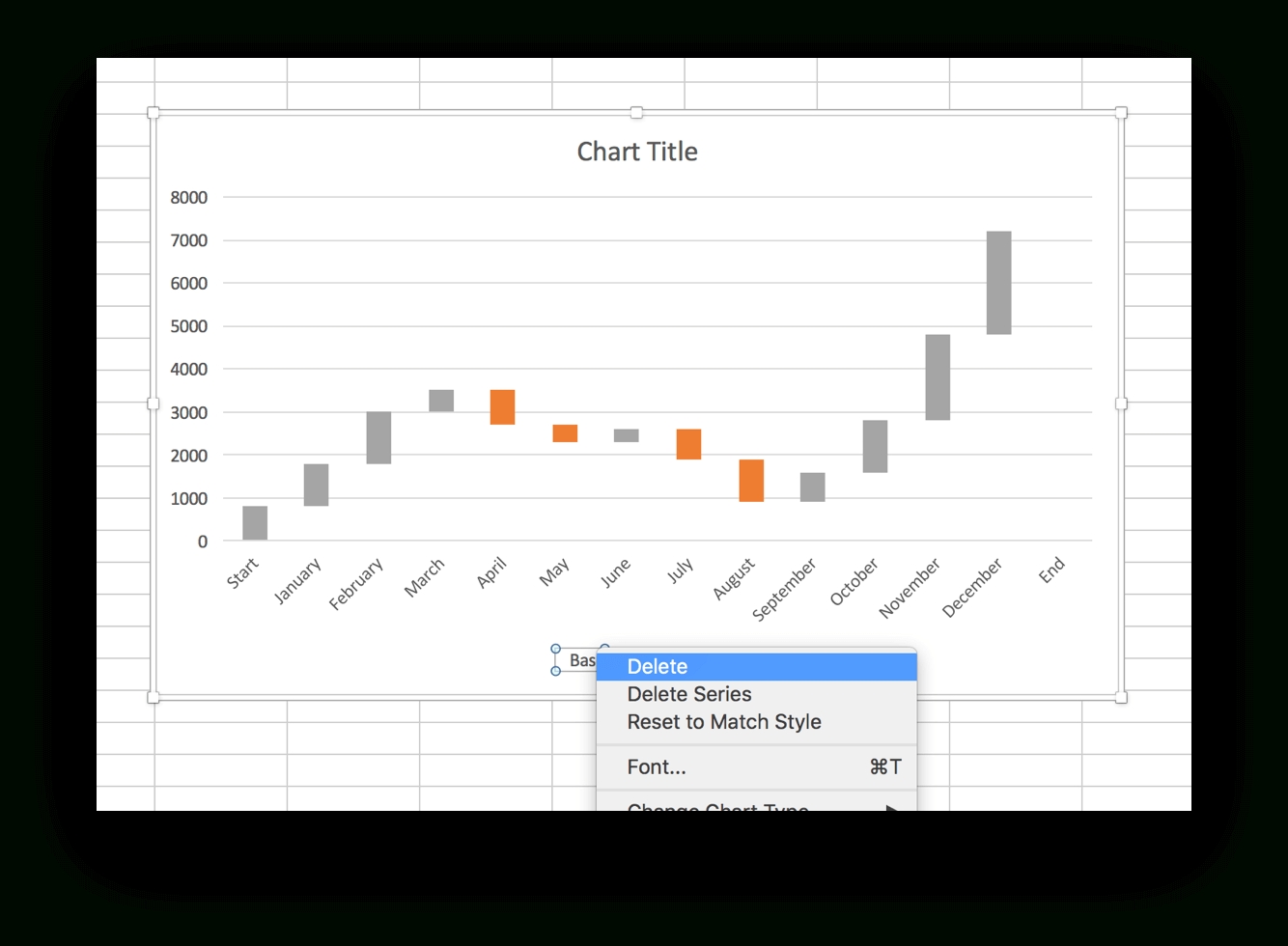
Task: Click the February category label
Action: pyautogui.click(x=356, y=584)
